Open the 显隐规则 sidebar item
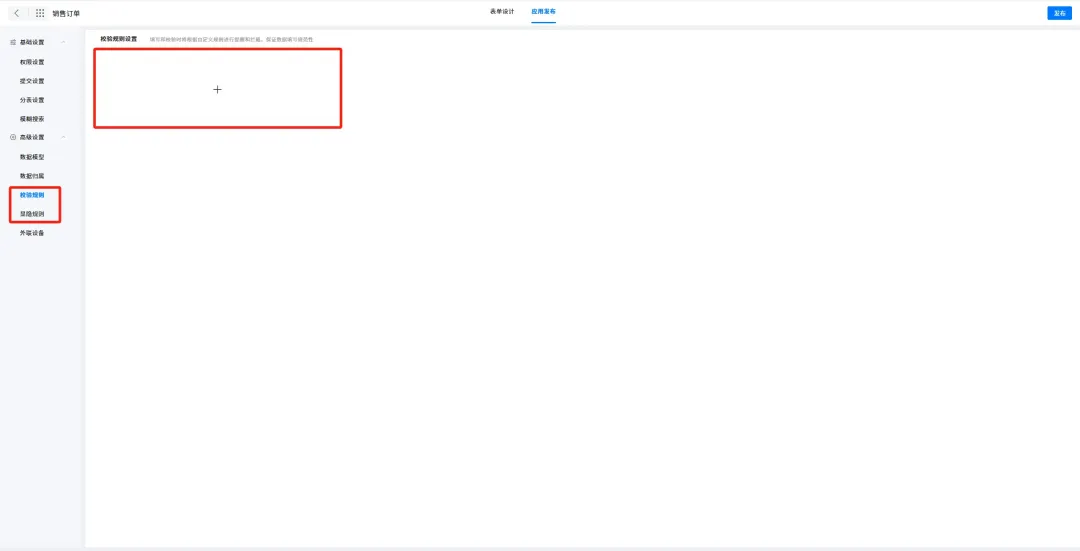1080x551 pixels. click(x=32, y=214)
